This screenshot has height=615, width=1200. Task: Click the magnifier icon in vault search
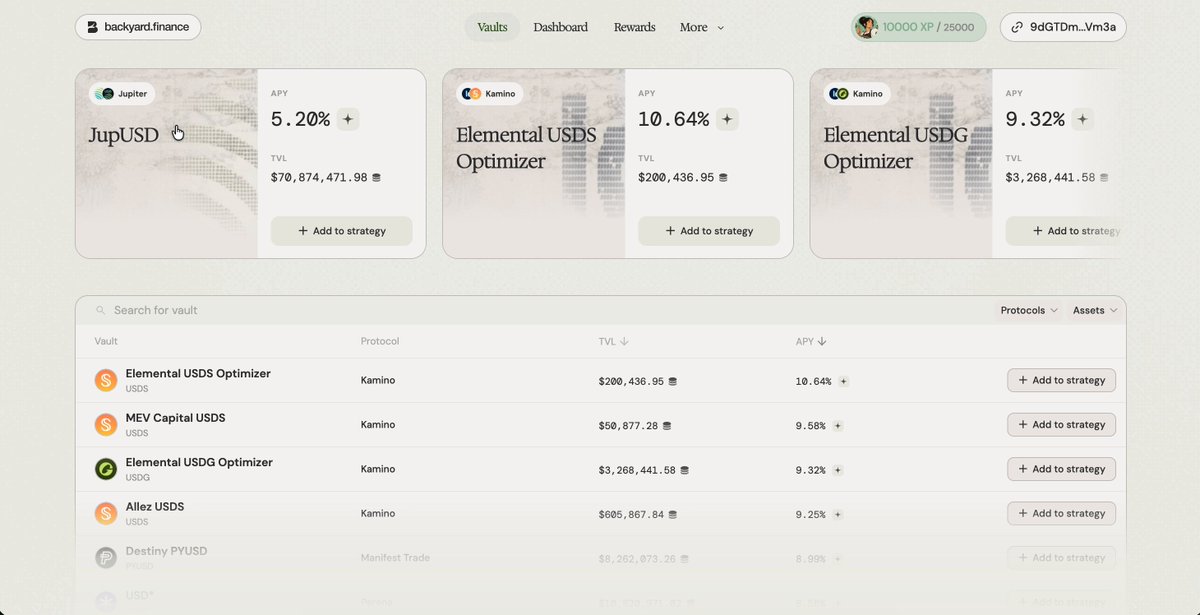tap(100, 311)
